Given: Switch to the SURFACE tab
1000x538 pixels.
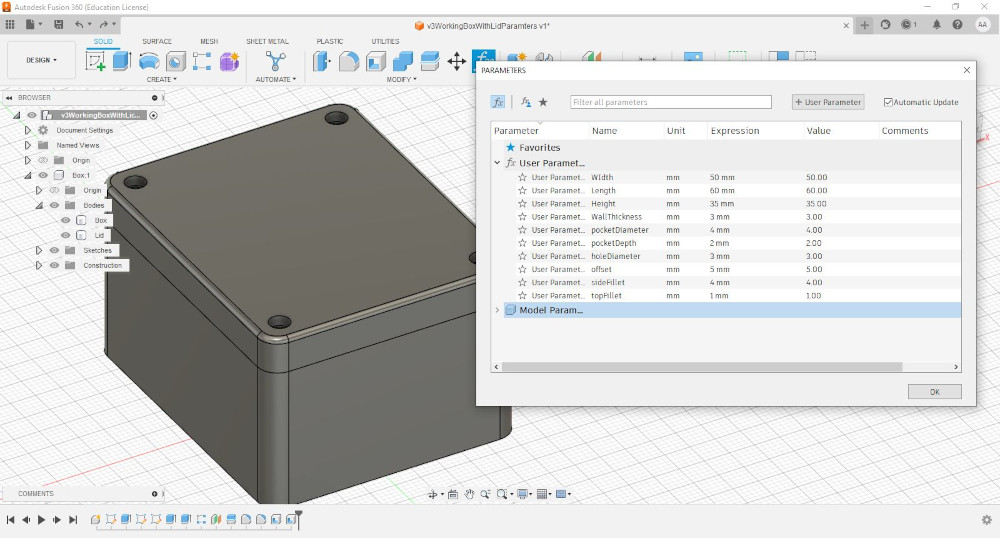Looking at the screenshot, I should pos(157,41).
